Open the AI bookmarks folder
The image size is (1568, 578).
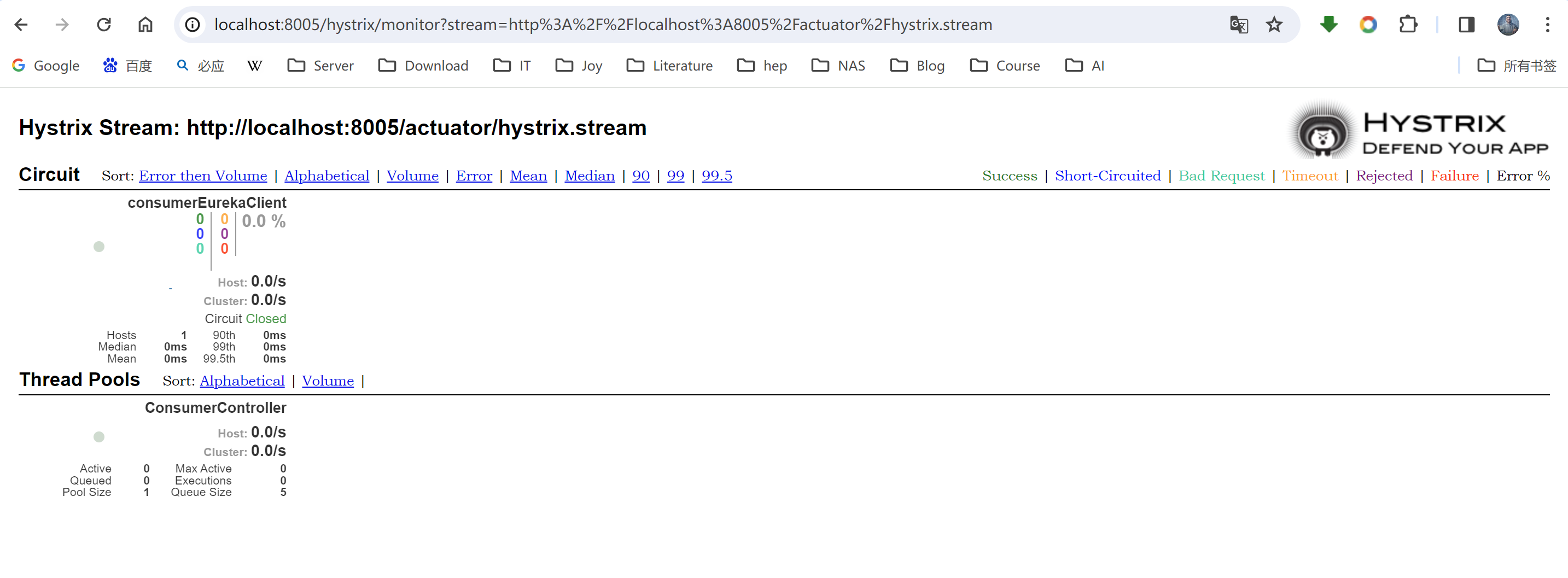[1085, 66]
